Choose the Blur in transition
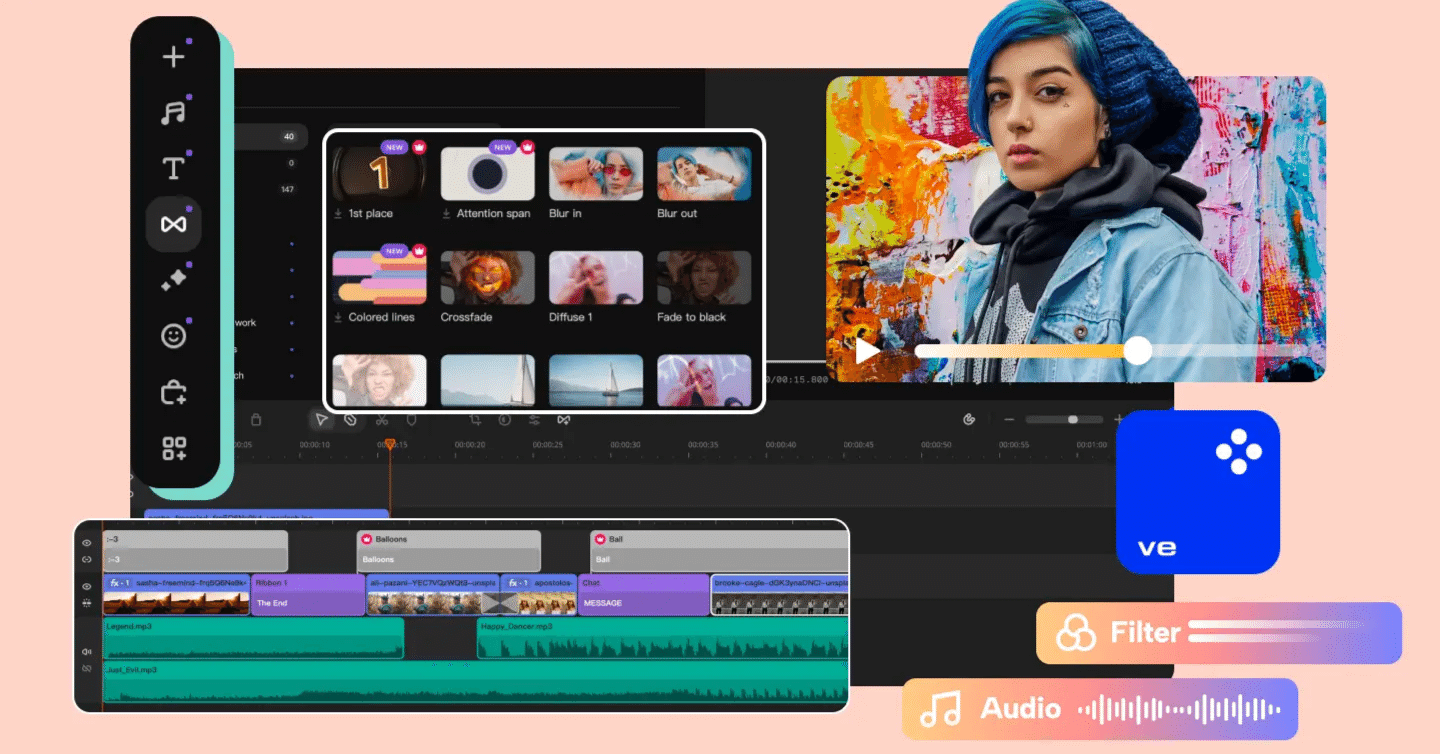The width and height of the screenshot is (1440, 754). (x=596, y=171)
